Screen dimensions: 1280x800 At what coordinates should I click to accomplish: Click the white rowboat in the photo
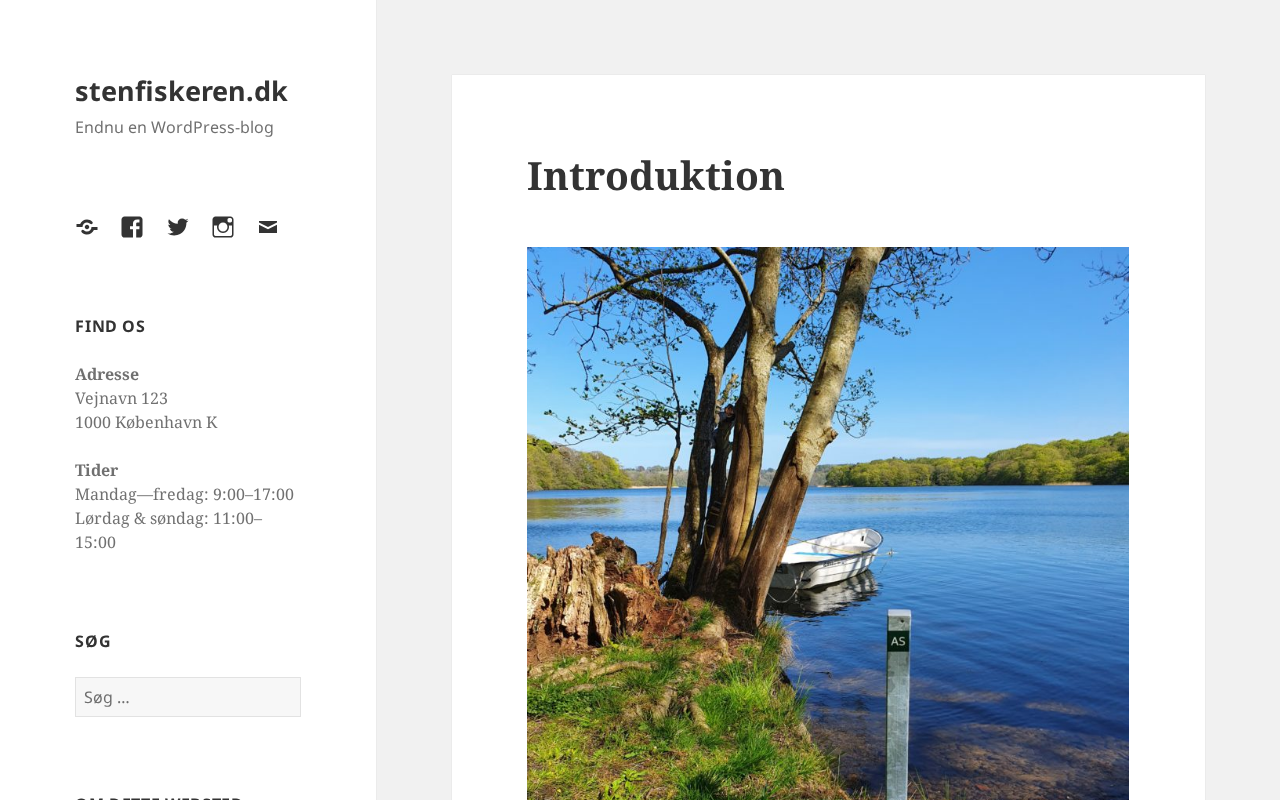(826, 558)
